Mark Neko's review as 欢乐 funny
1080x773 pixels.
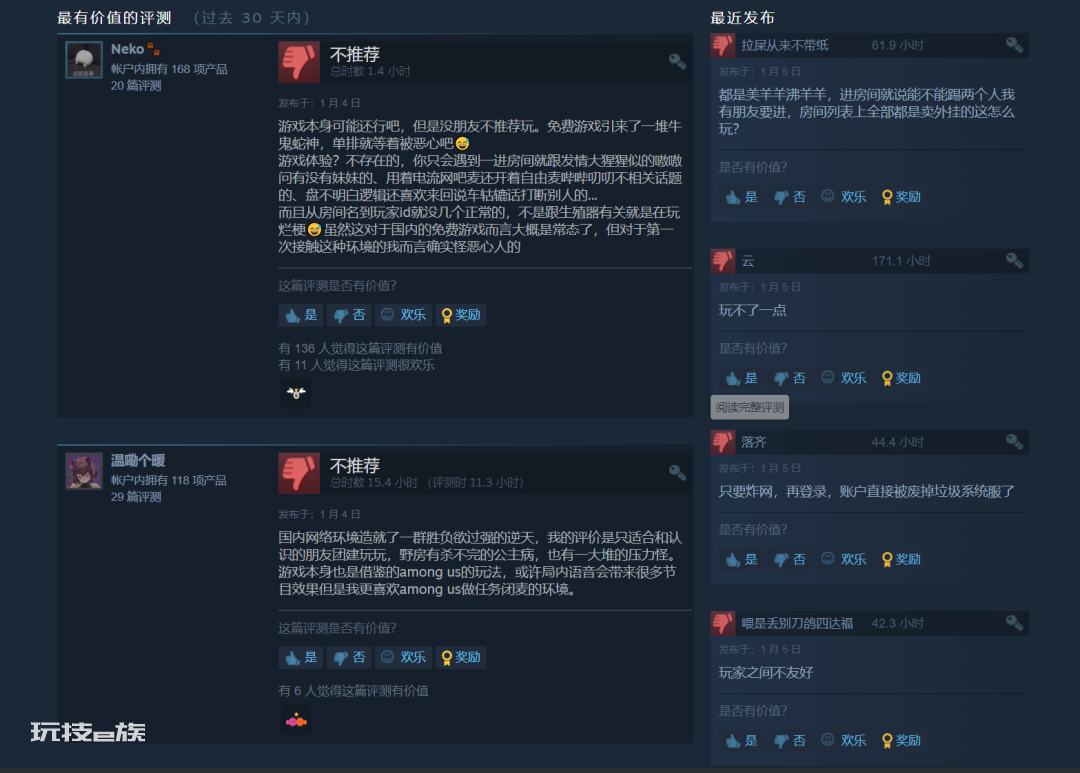pos(404,315)
